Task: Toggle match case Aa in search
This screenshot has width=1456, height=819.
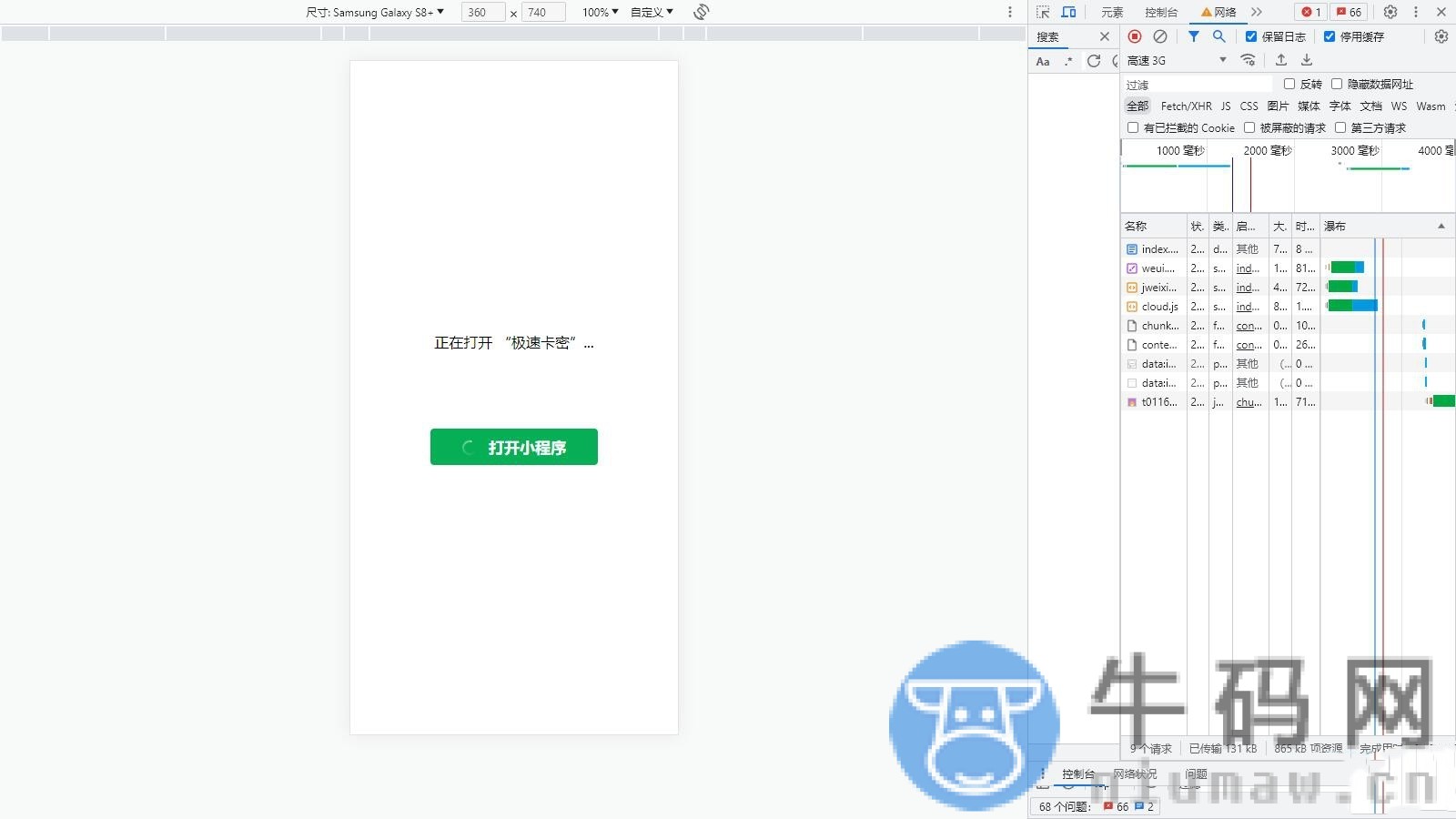Action: (x=1043, y=61)
